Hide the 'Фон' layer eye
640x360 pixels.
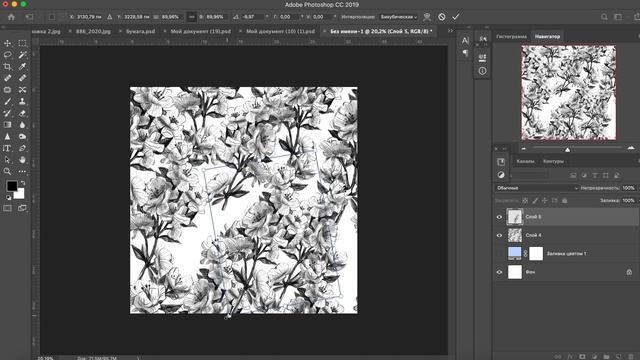pyautogui.click(x=499, y=272)
